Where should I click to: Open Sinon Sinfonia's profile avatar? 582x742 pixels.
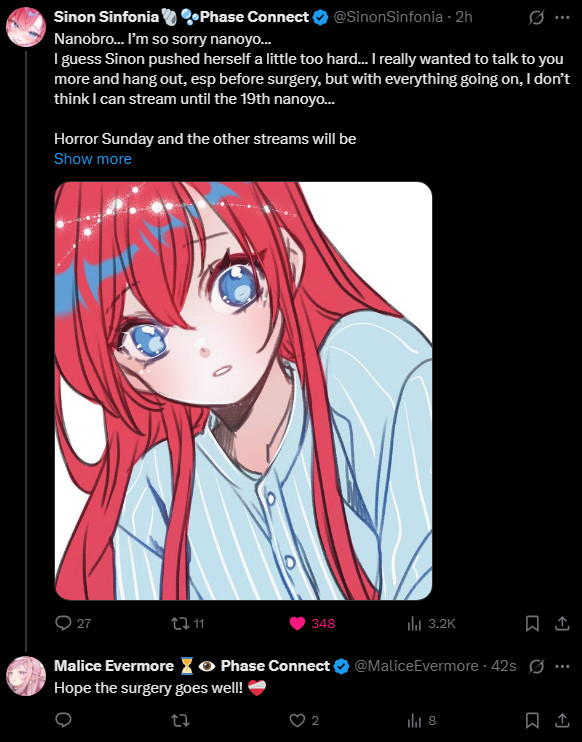(26, 26)
